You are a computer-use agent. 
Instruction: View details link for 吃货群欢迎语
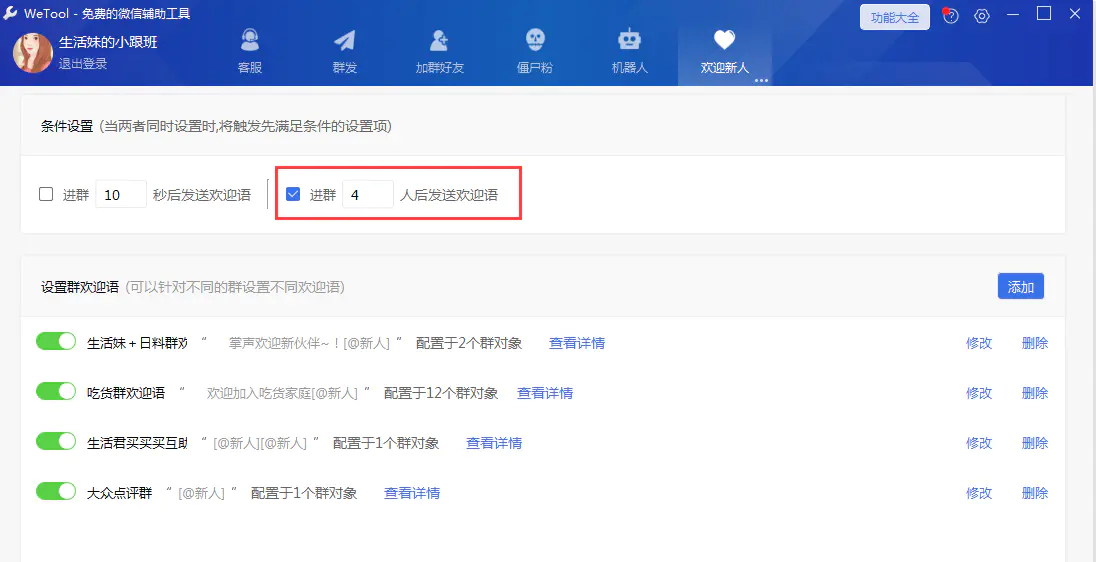pos(544,393)
